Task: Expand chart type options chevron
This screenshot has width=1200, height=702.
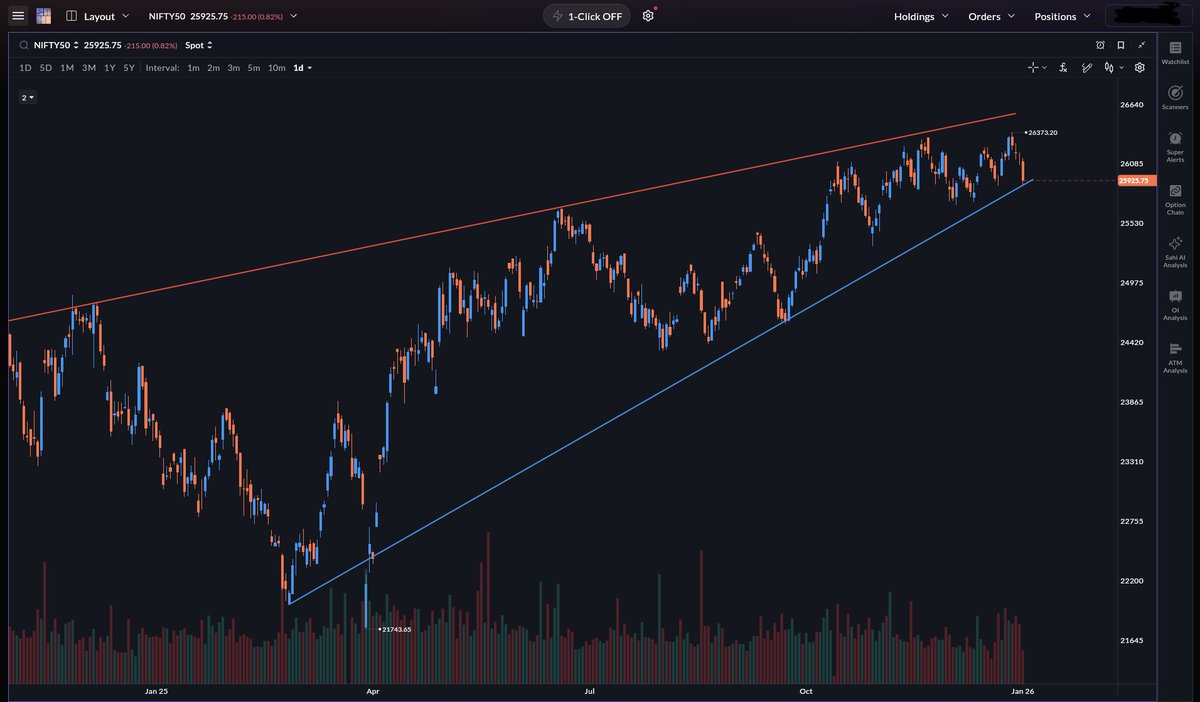Action: 1120,68
